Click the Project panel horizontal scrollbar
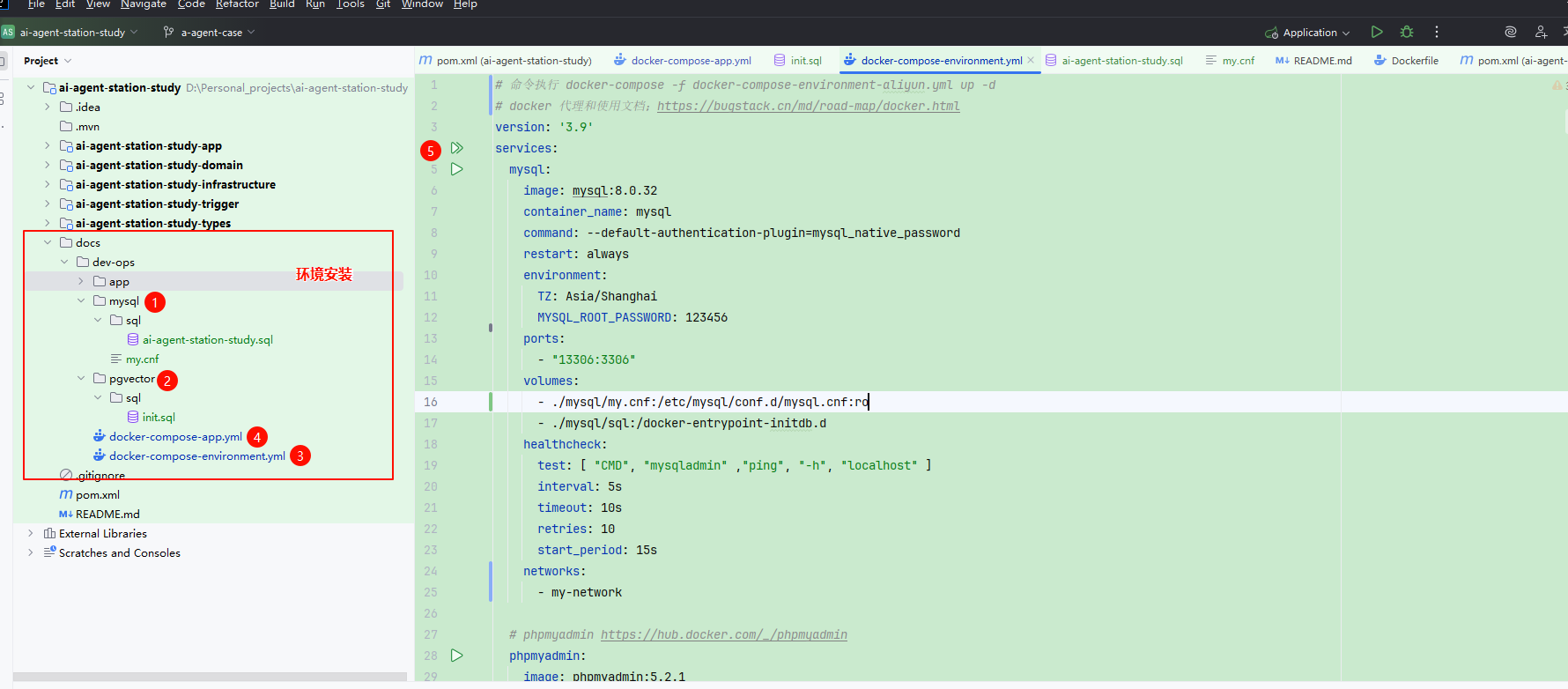This screenshot has width=1568, height=689. click(x=211, y=677)
